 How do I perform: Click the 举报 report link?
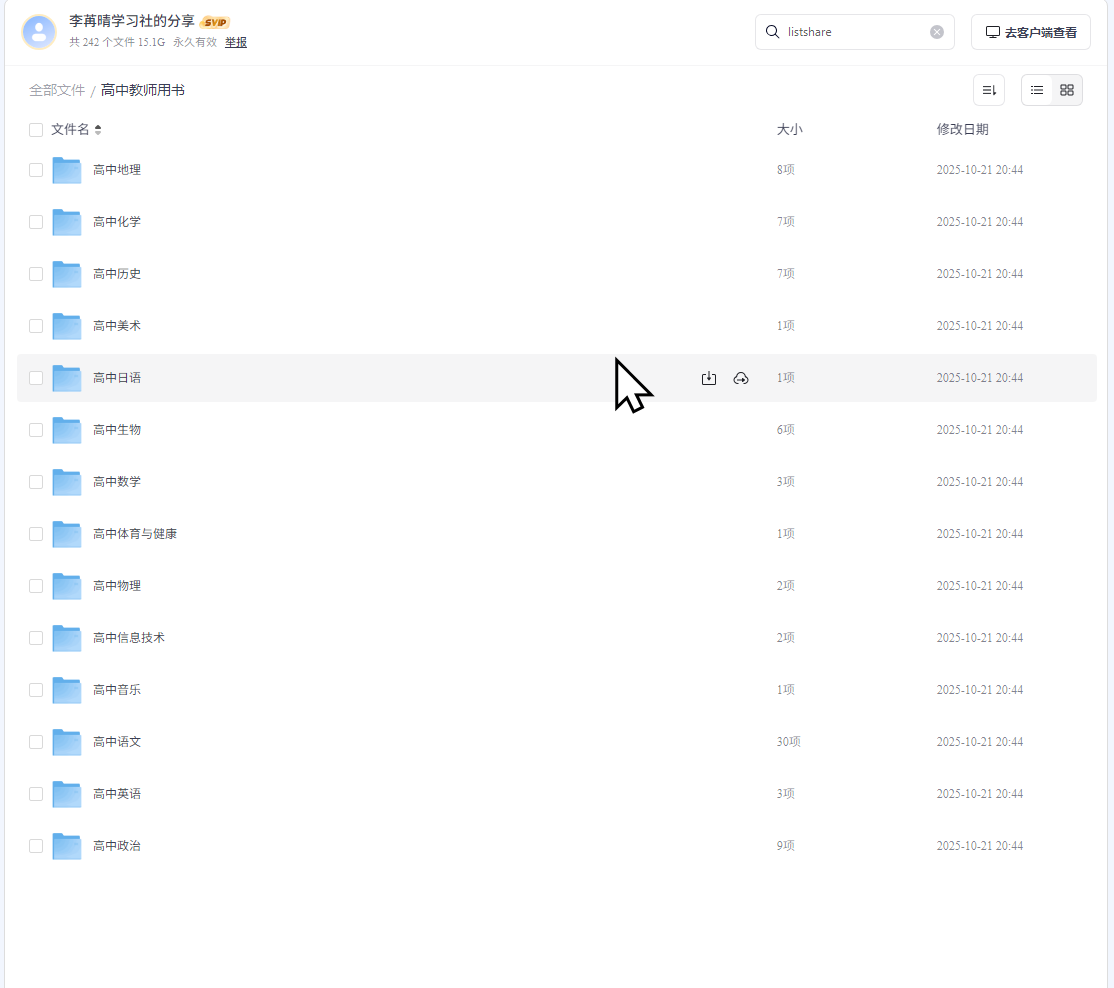point(236,42)
